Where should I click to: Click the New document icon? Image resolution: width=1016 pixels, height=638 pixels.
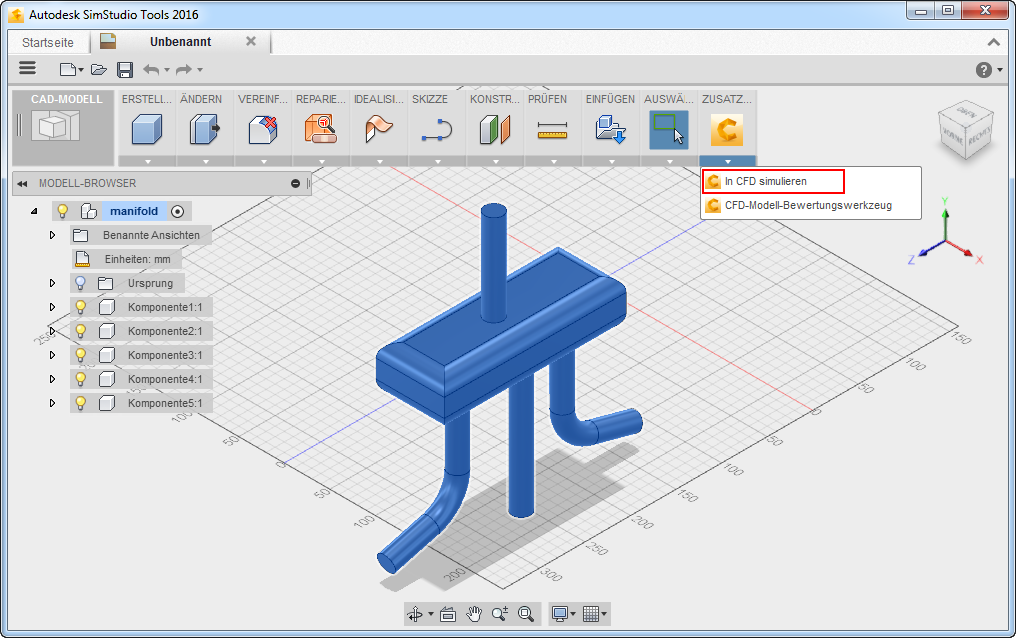pos(67,69)
